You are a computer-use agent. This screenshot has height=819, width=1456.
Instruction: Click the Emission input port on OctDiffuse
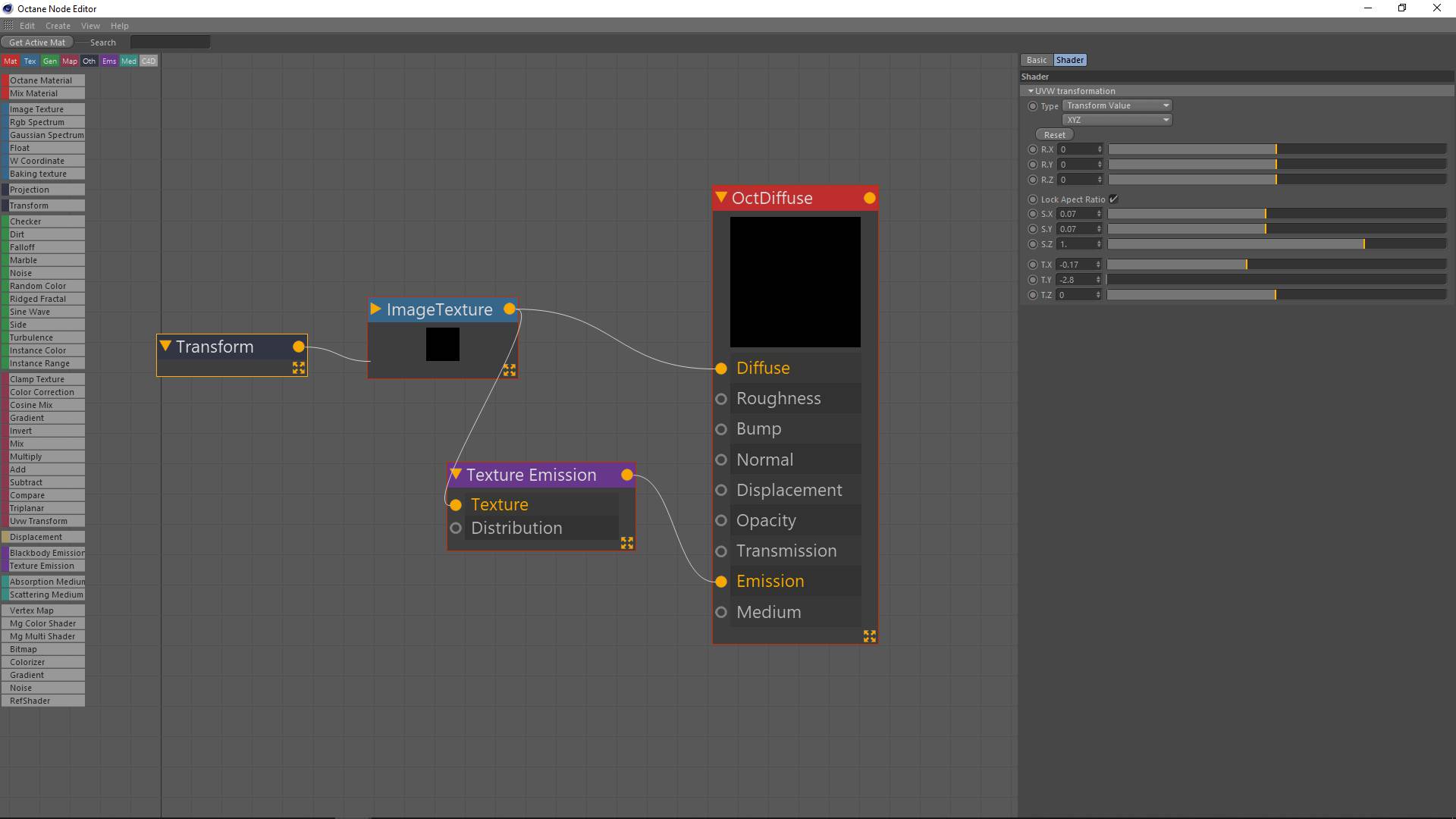[x=721, y=582]
